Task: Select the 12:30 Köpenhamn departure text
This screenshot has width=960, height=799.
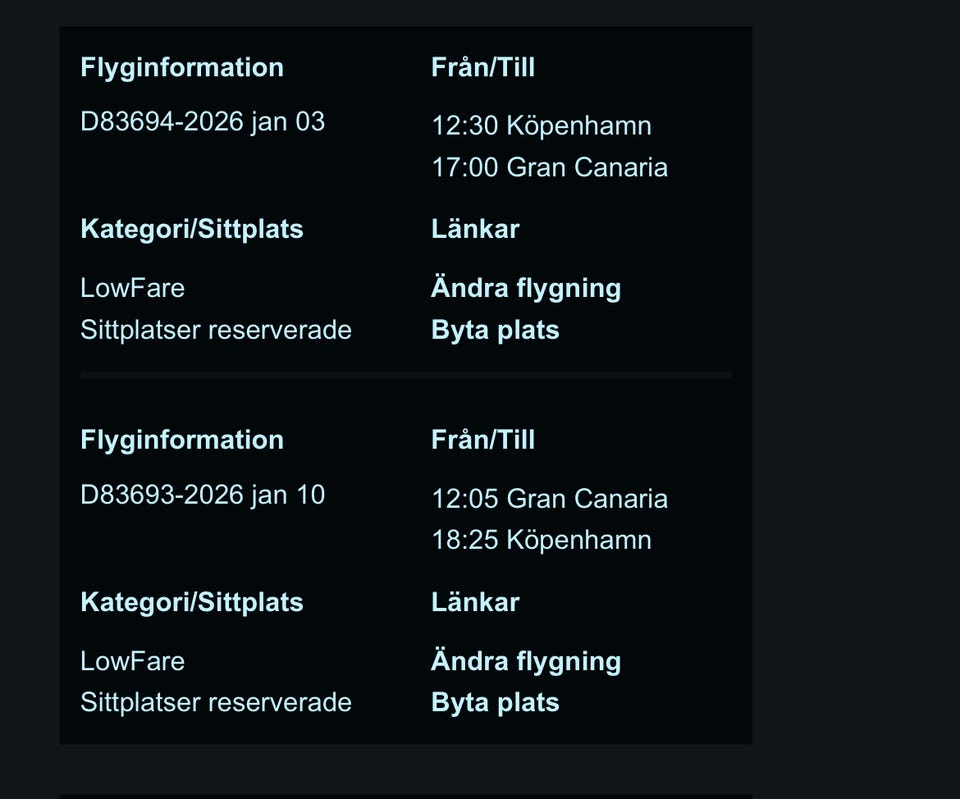Action: point(541,126)
